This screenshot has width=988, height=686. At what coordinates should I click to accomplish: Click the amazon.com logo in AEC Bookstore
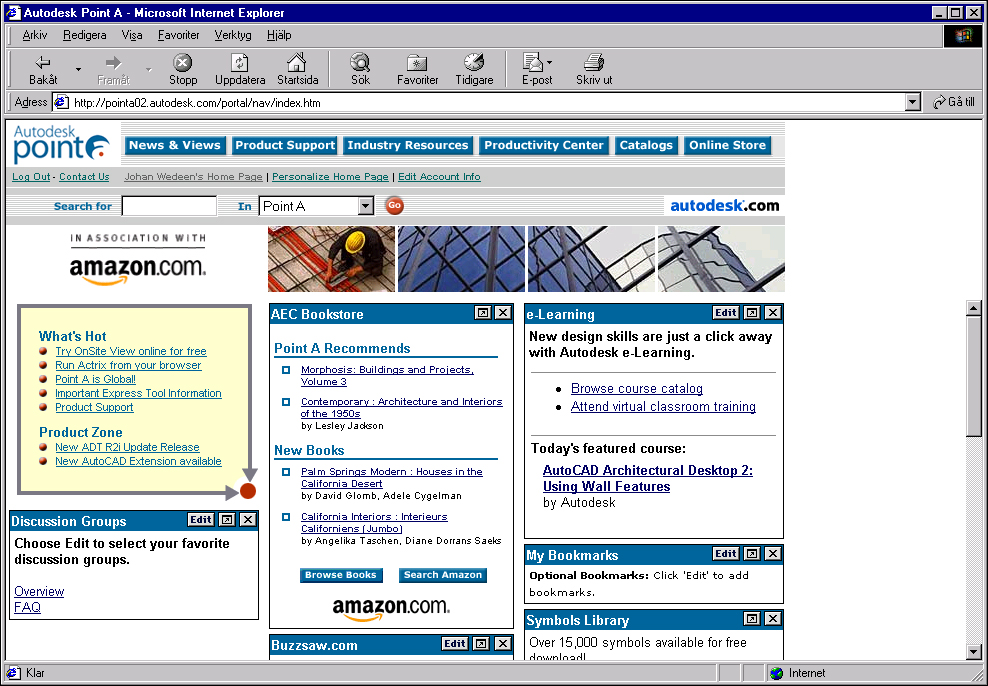(x=391, y=609)
